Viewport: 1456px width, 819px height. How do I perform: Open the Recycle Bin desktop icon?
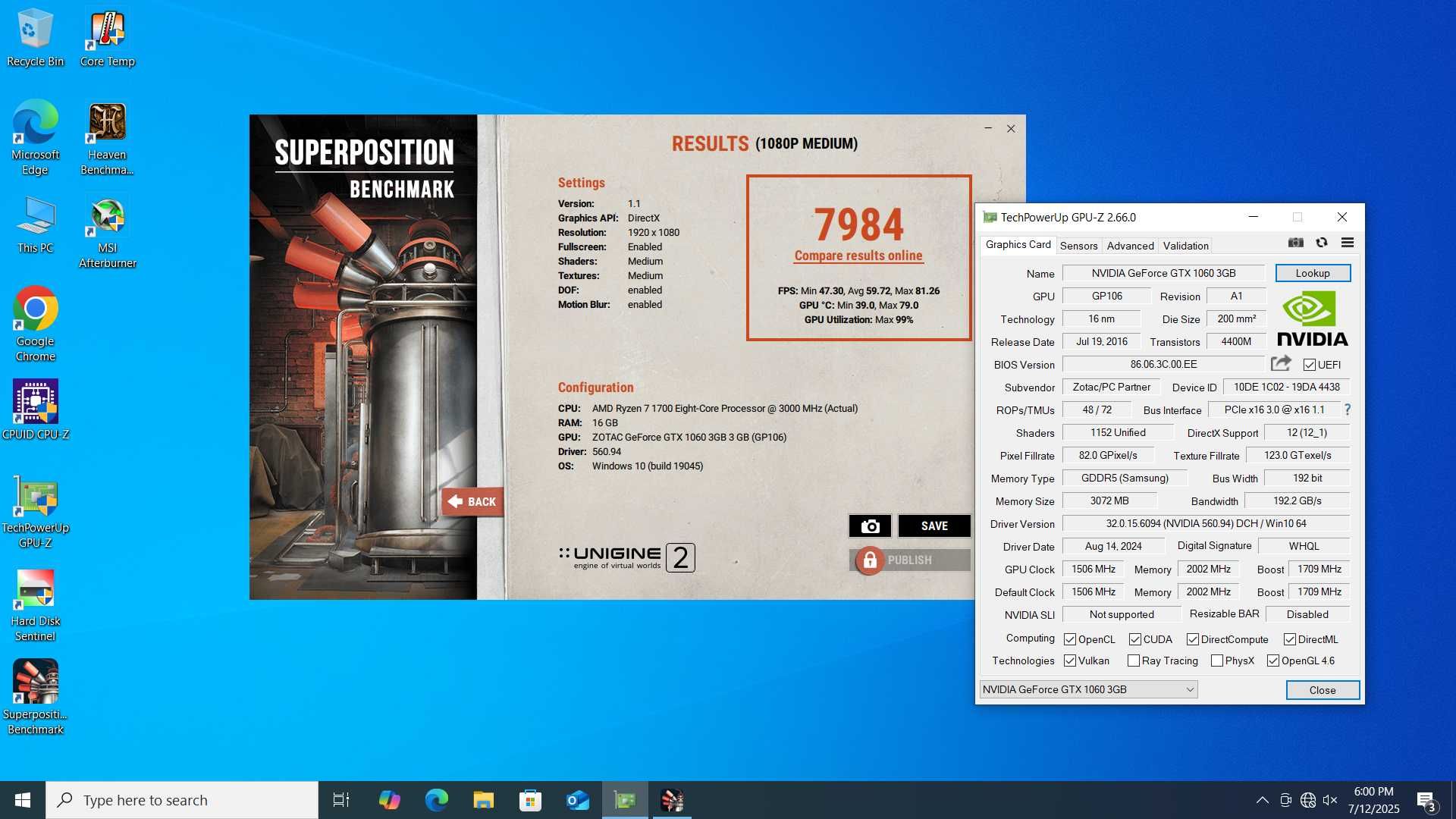click(35, 38)
